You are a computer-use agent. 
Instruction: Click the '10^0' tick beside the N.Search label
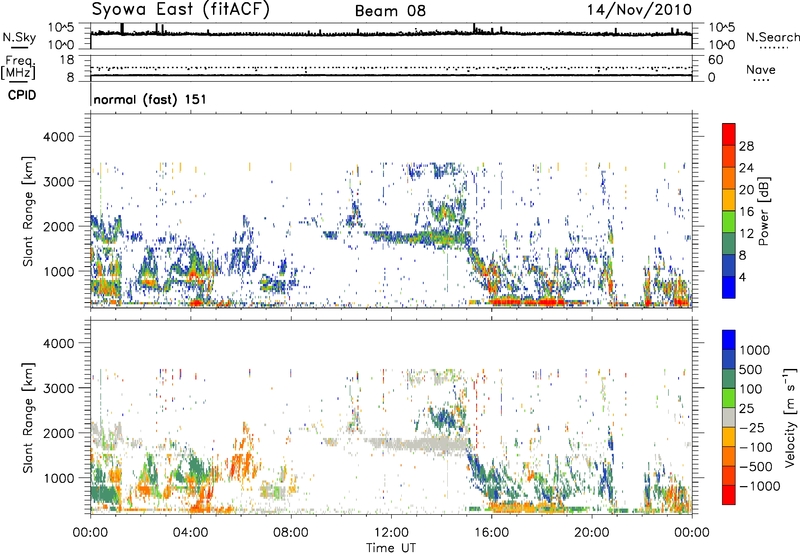coord(722,45)
